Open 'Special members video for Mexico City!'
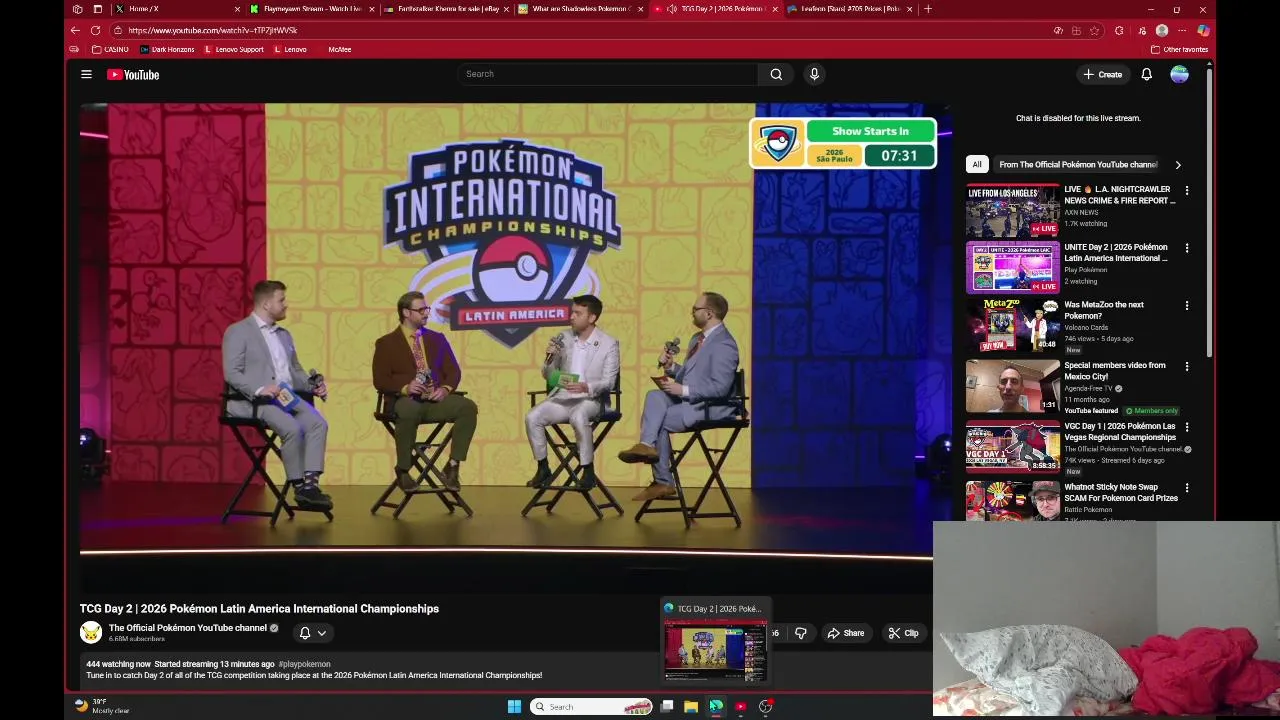 coord(1114,371)
